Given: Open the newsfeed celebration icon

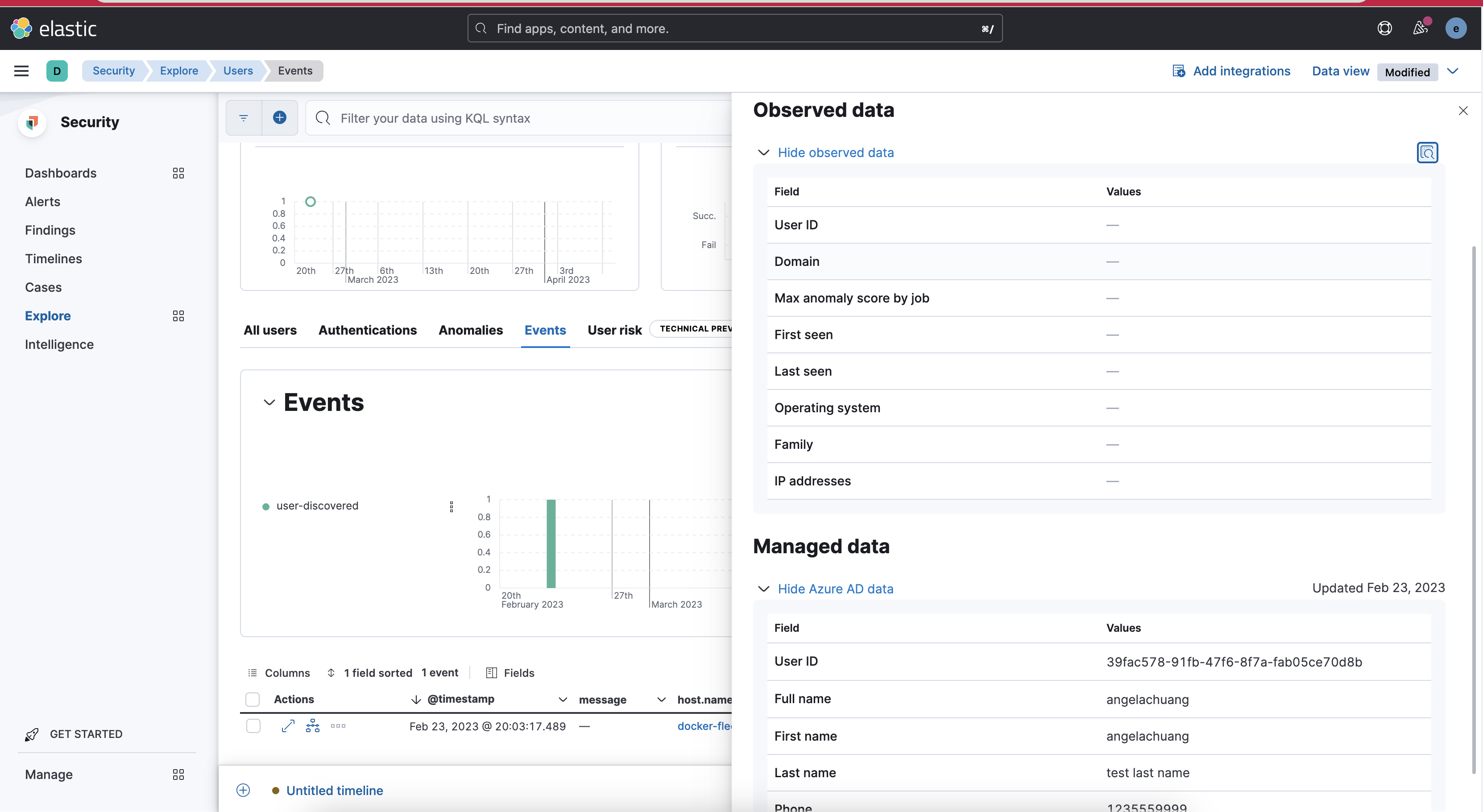Looking at the screenshot, I should coord(1420,28).
